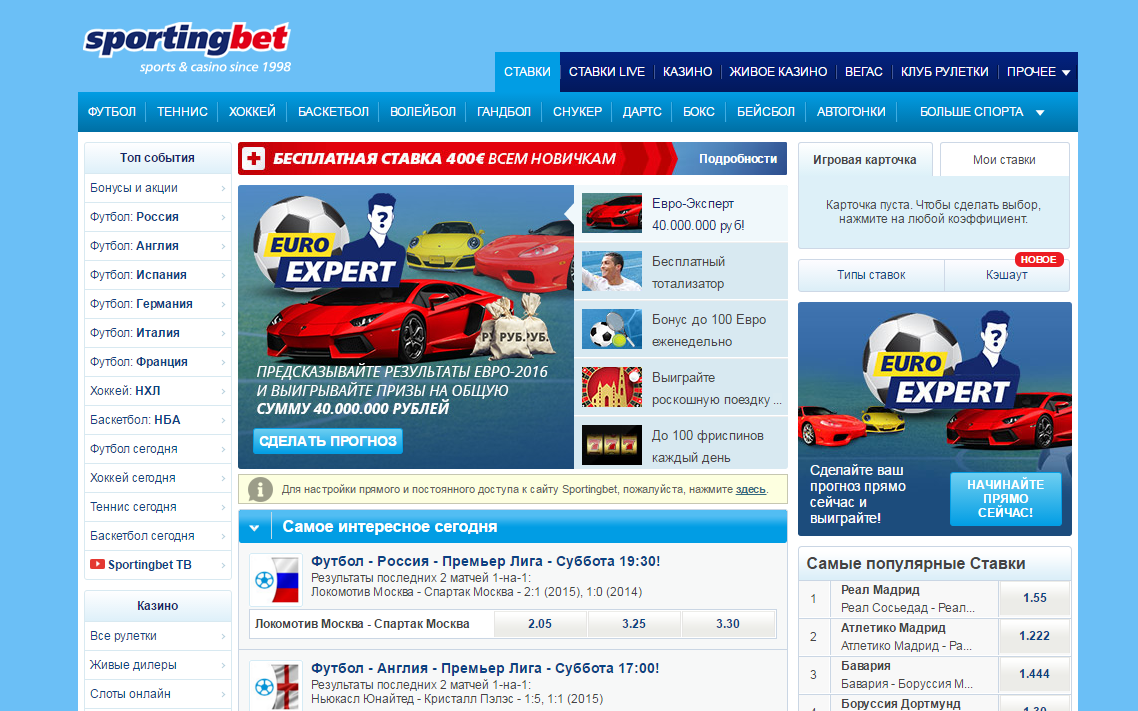
Task: Open Бонусы и акции in sidebar
Action: pyautogui.click(x=157, y=188)
